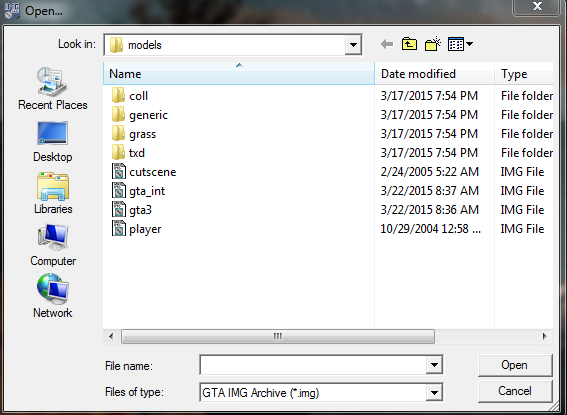Click the Open button
The width and height of the screenshot is (567, 415).
pyautogui.click(x=515, y=365)
